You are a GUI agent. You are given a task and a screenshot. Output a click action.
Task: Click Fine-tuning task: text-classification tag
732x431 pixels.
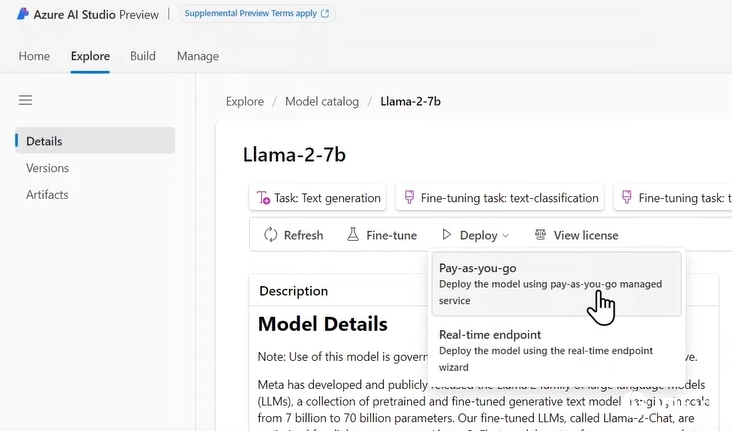click(500, 198)
